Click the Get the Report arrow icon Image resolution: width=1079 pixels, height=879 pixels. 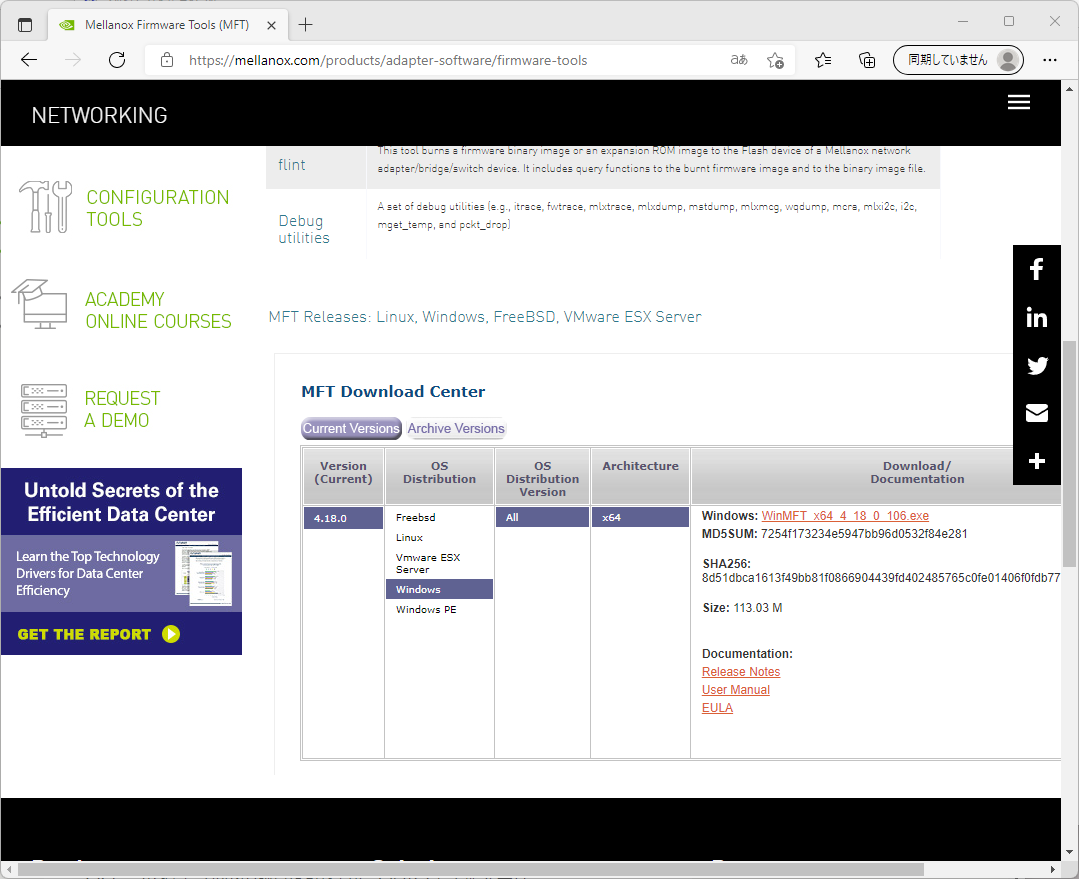coord(171,634)
